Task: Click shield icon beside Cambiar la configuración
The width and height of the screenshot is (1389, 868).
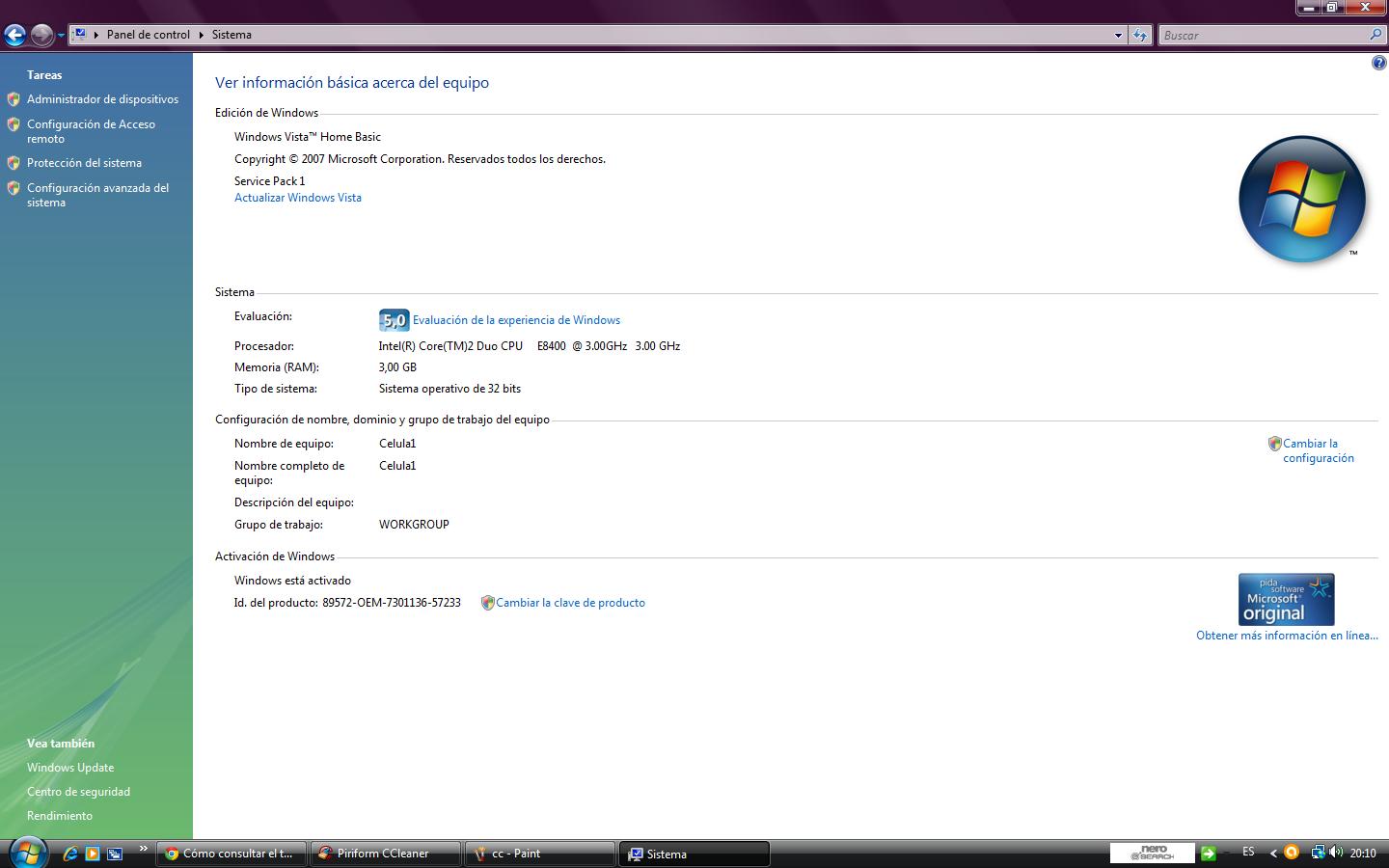Action: point(1274,444)
